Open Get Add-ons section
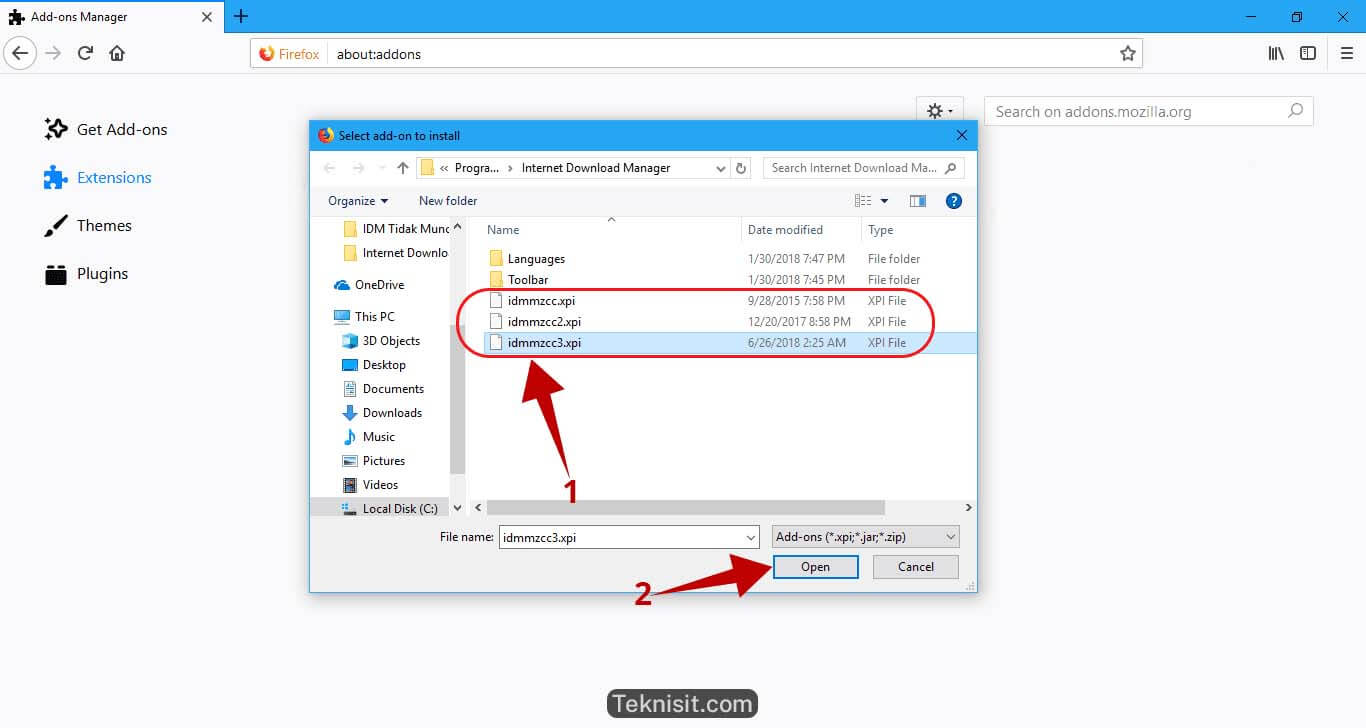The height and width of the screenshot is (728, 1366). click(x=106, y=129)
